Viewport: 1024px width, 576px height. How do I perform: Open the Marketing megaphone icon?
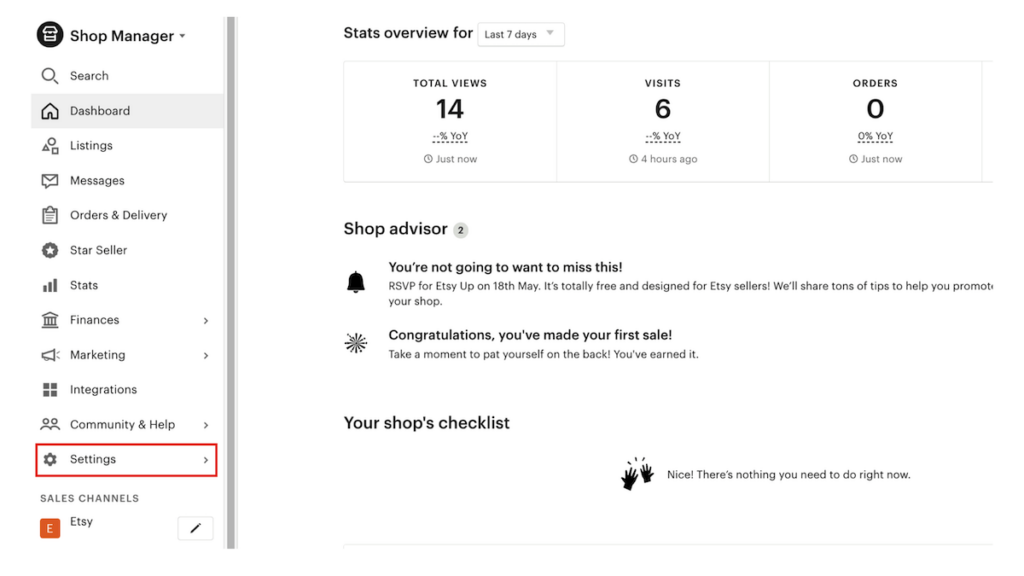click(48, 354)
